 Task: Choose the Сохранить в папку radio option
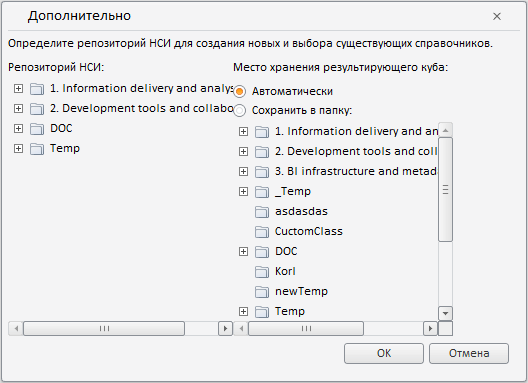(239, 110)
